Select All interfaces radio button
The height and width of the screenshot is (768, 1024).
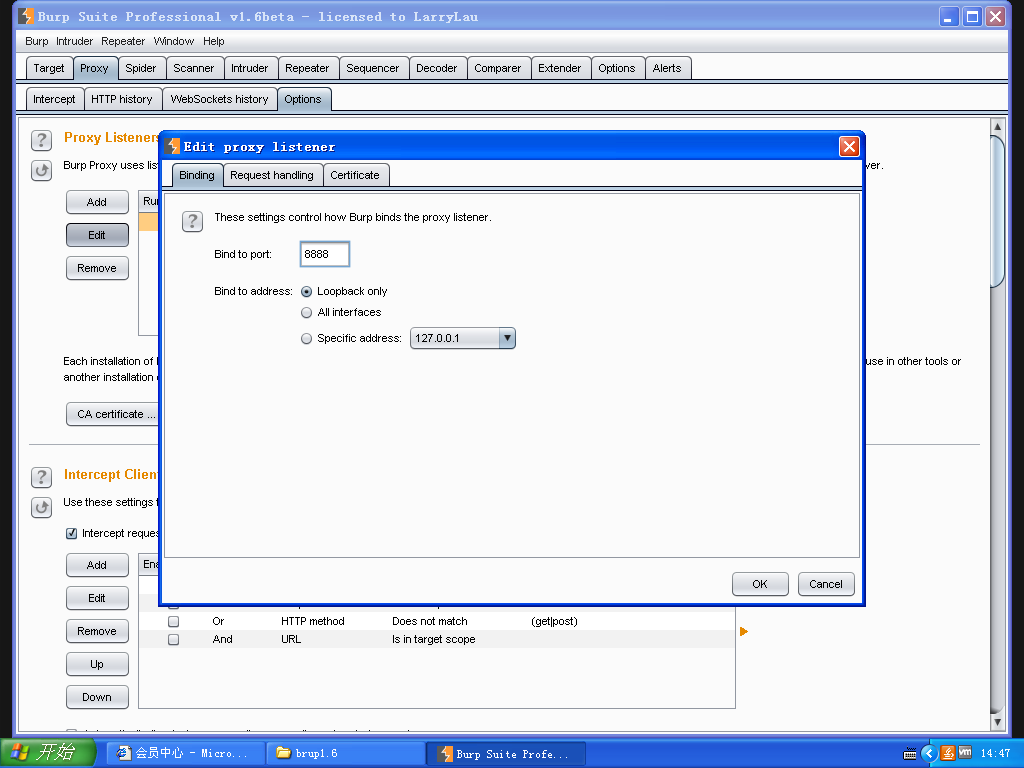point(306,313)
